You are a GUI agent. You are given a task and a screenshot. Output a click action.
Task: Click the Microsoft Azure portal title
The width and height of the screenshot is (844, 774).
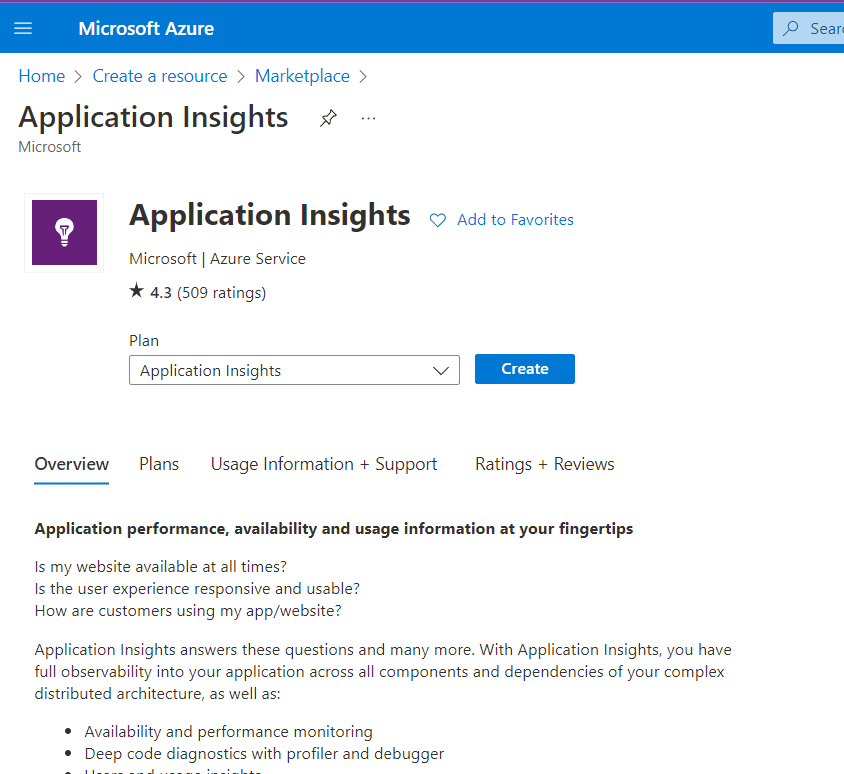(x=146, y=28)
